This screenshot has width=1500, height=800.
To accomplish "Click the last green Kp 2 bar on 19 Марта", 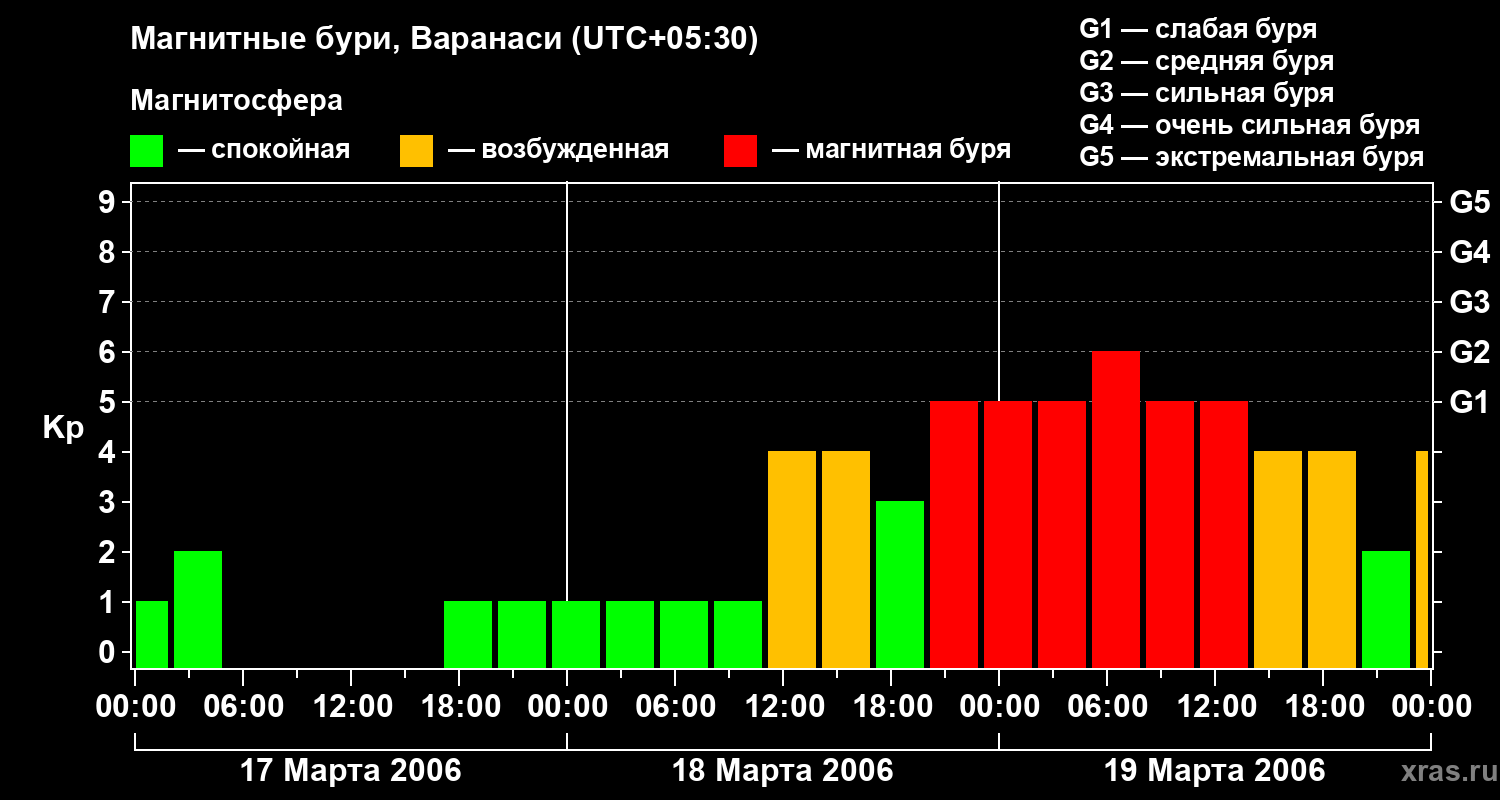I will click(x=1386, y=610).
